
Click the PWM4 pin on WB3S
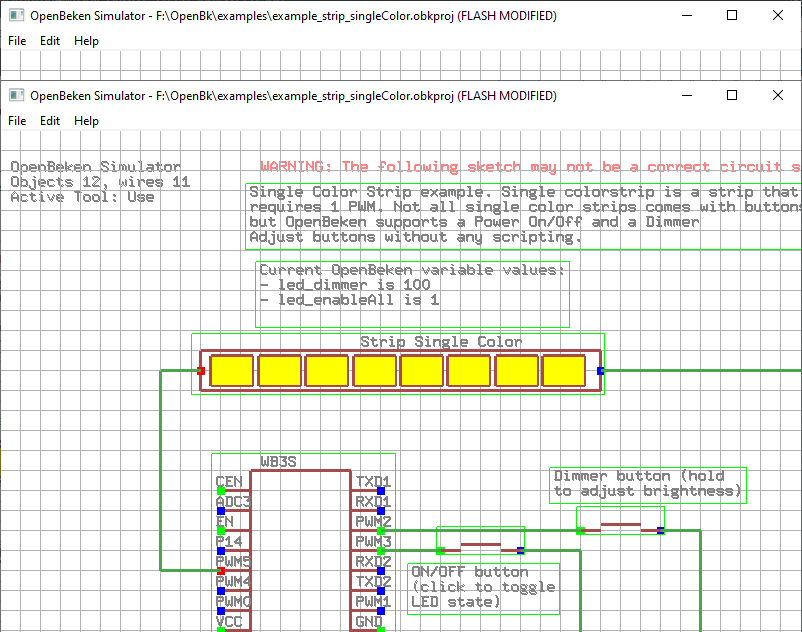point(221,591)
